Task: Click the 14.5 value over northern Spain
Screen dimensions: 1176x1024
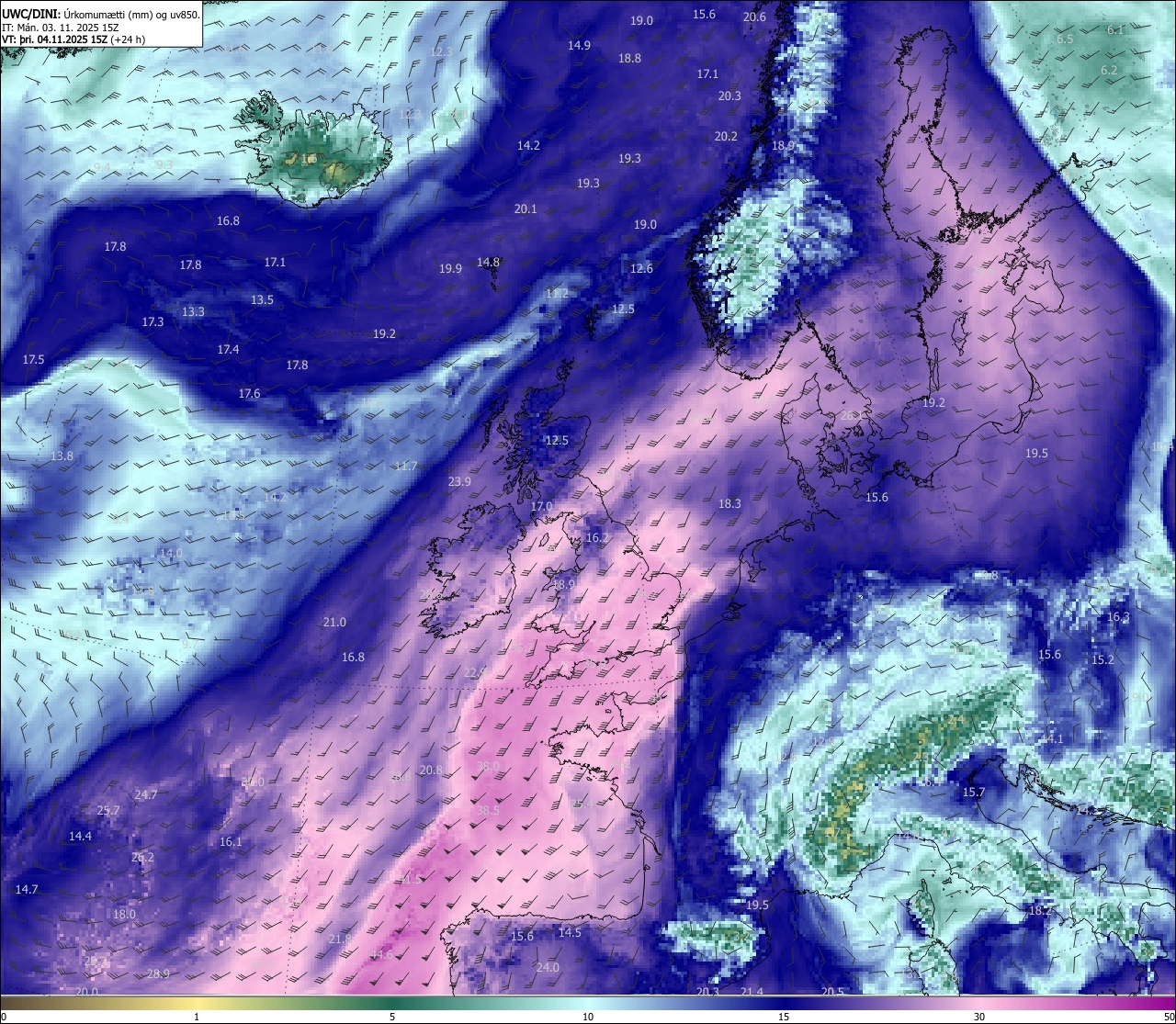Action: (x=570, y=933)
